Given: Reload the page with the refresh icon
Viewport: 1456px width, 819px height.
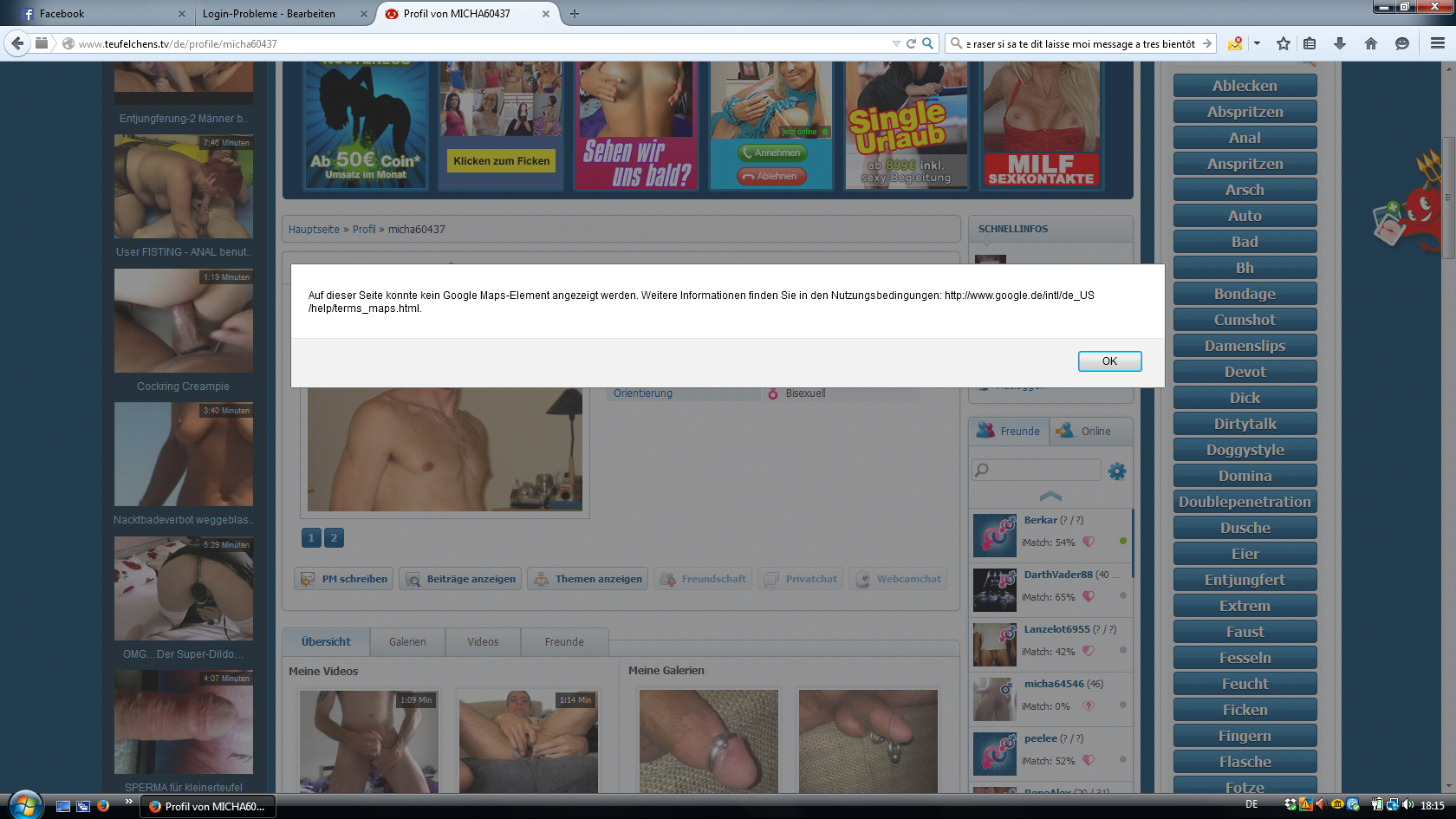Looking at the screenshot, I should (x=911, y=43).
